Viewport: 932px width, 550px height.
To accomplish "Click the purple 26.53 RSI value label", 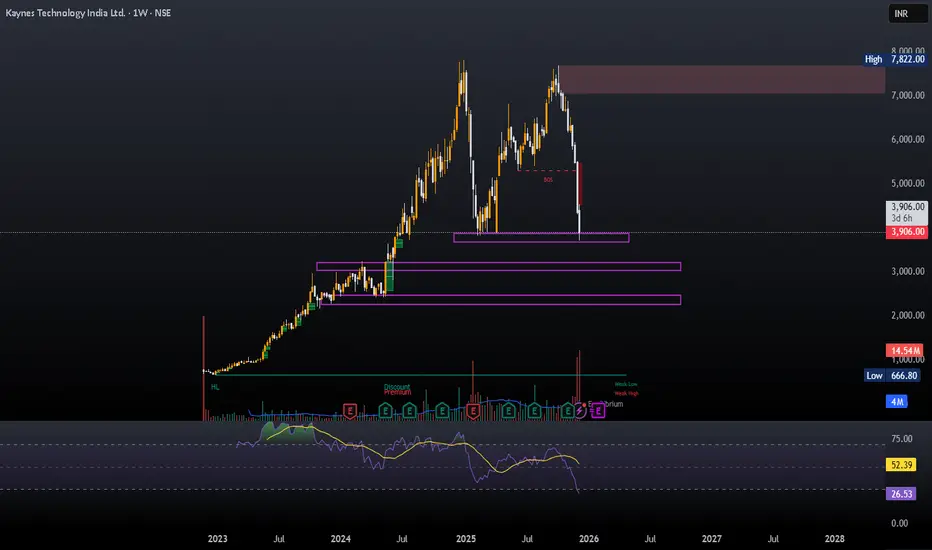I will coord(901,494).
